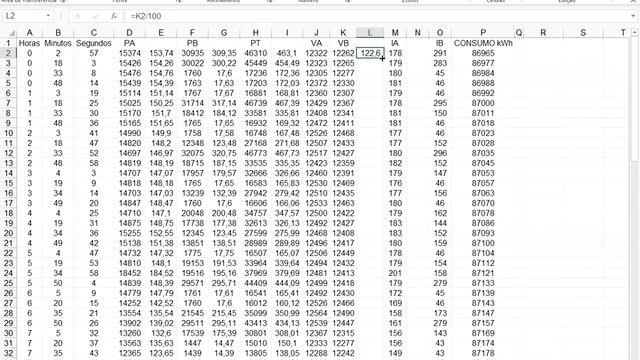The width and height of the screenshot is (640, 360).
Task: Select row 7 header
Action: click(8, 103)
